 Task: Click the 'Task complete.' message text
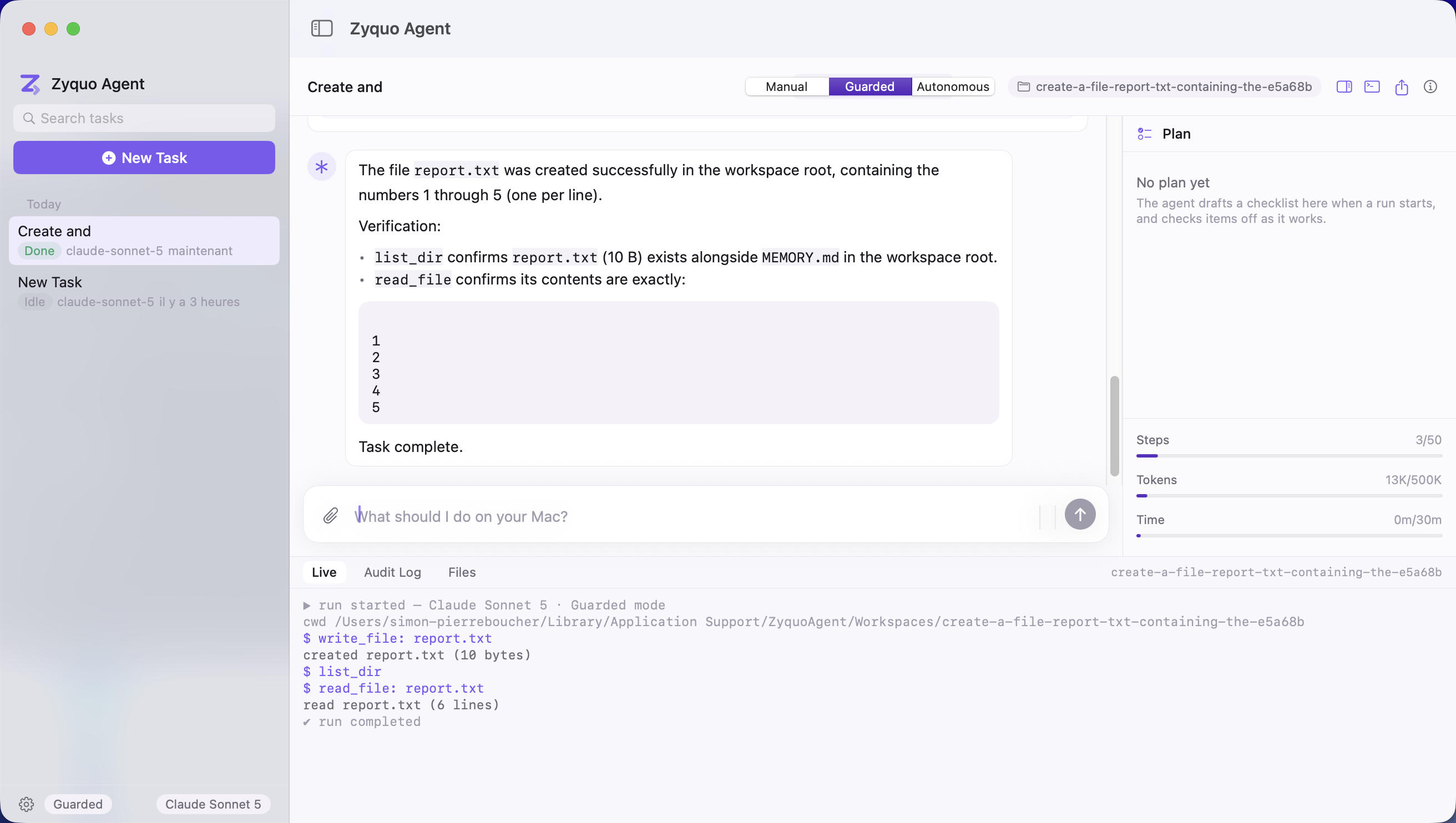411,446
